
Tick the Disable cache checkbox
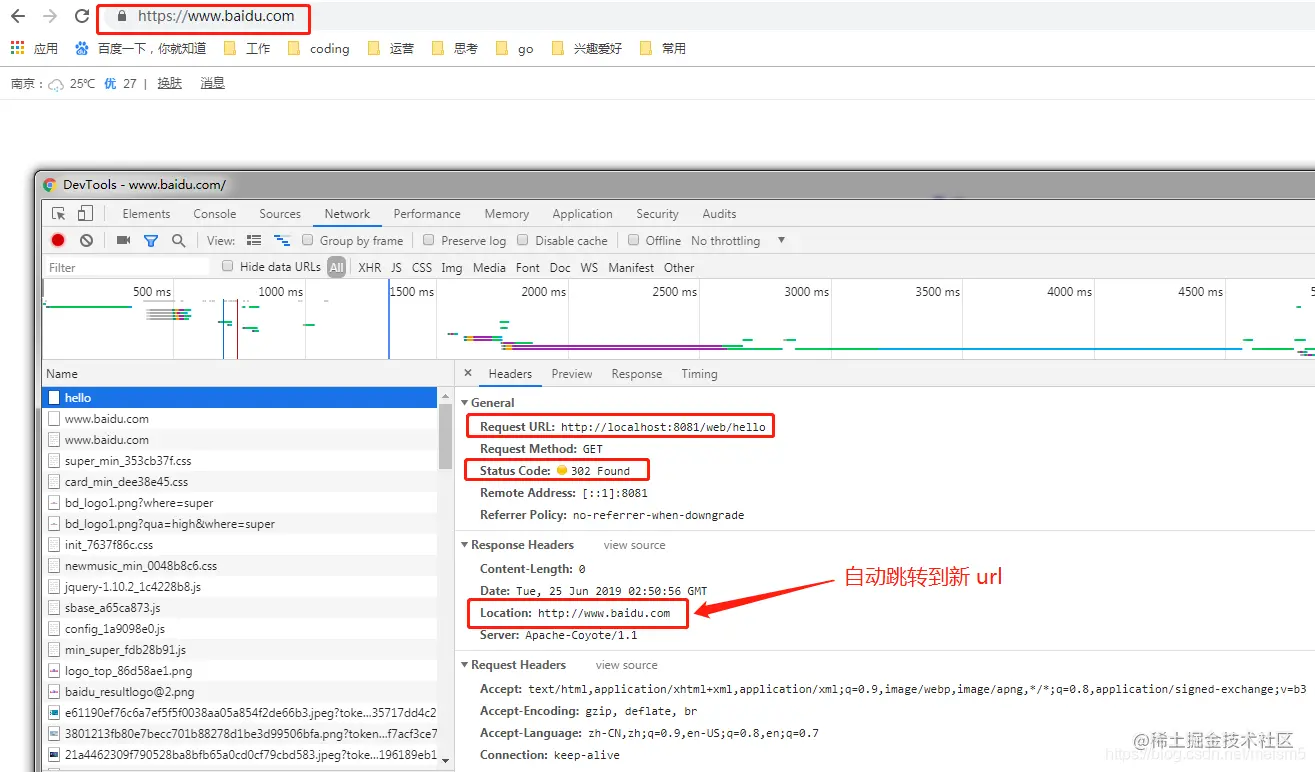click(523, 240)
